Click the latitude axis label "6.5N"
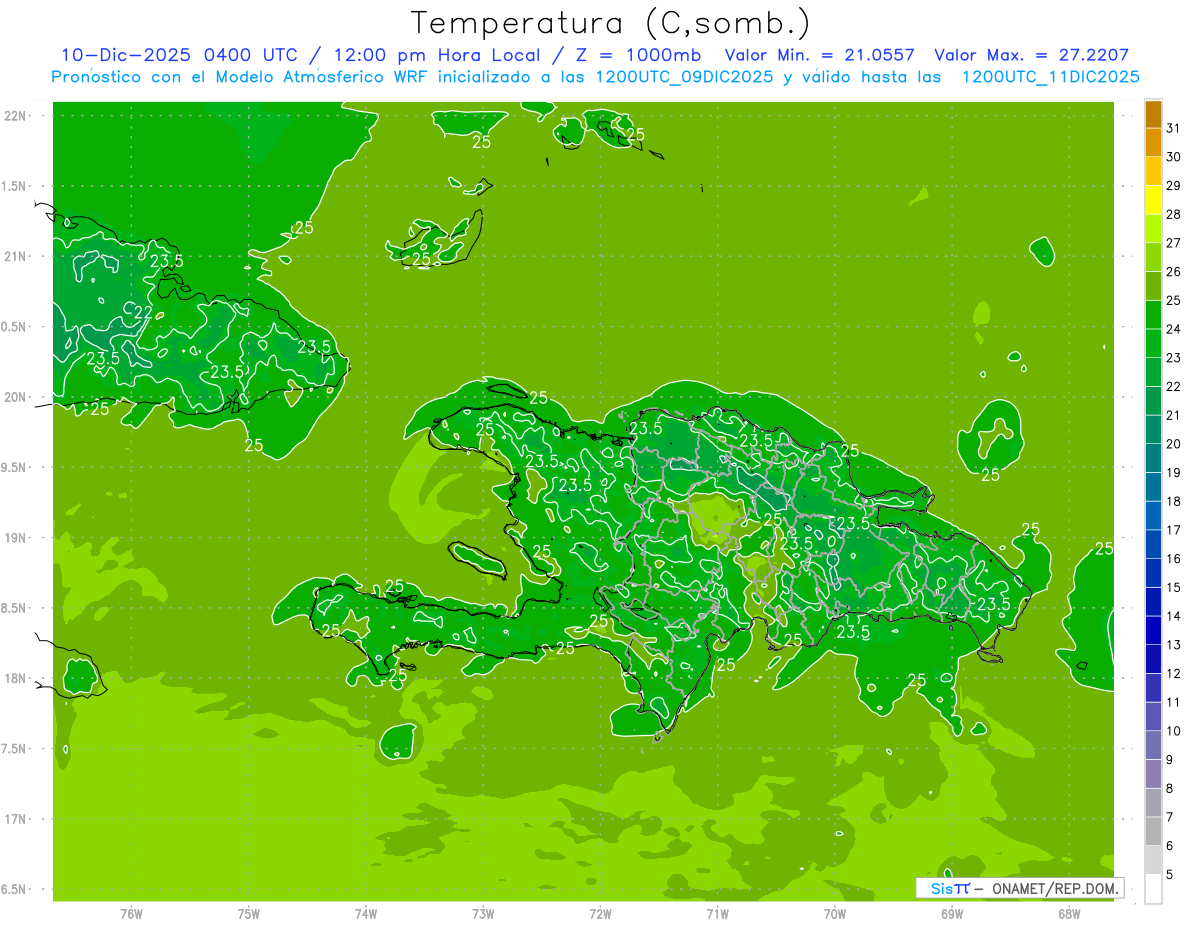Image resolution: width=1200 pixels, height=927 pixels. (x=15, y=889)
